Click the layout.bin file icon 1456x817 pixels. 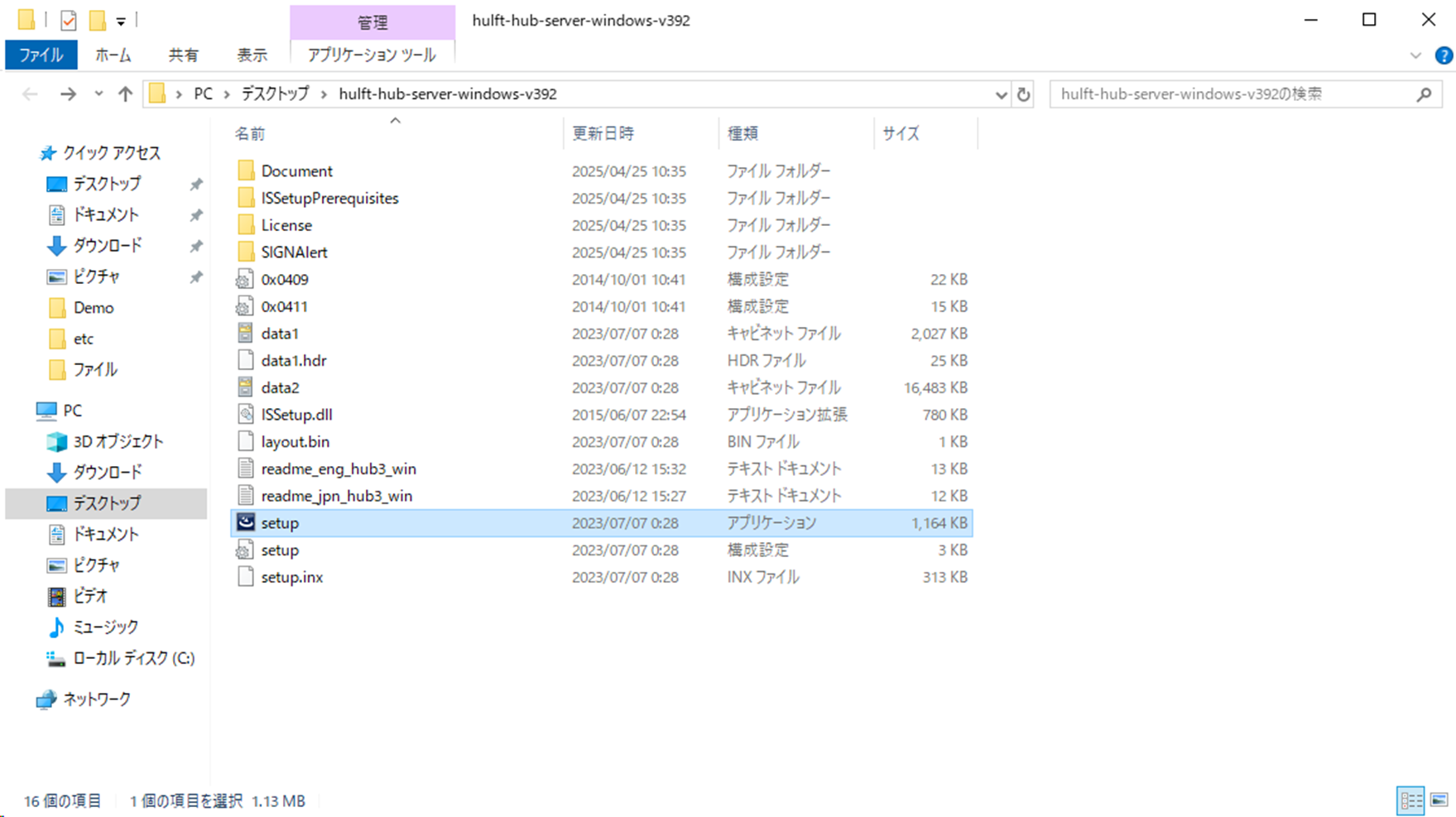[x=245, y=441]
